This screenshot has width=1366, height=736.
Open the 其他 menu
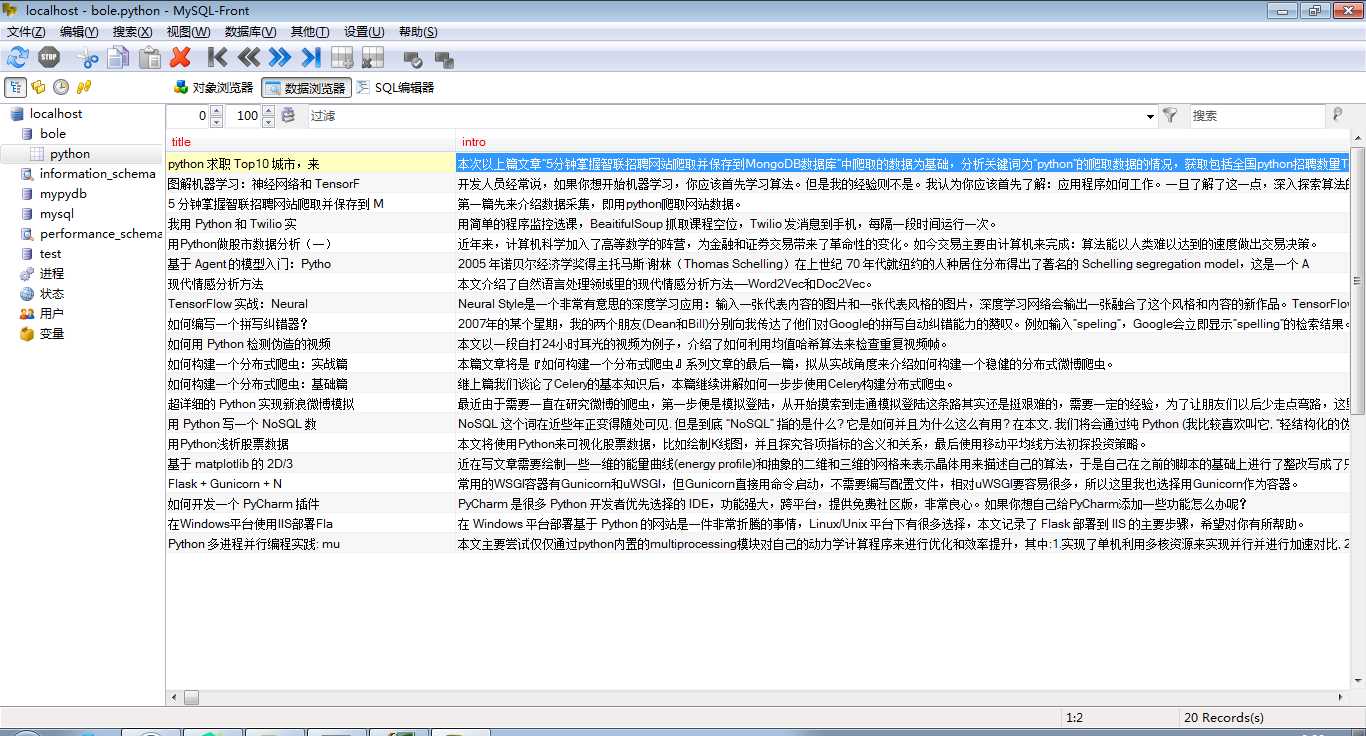click(x=310, y=32)
